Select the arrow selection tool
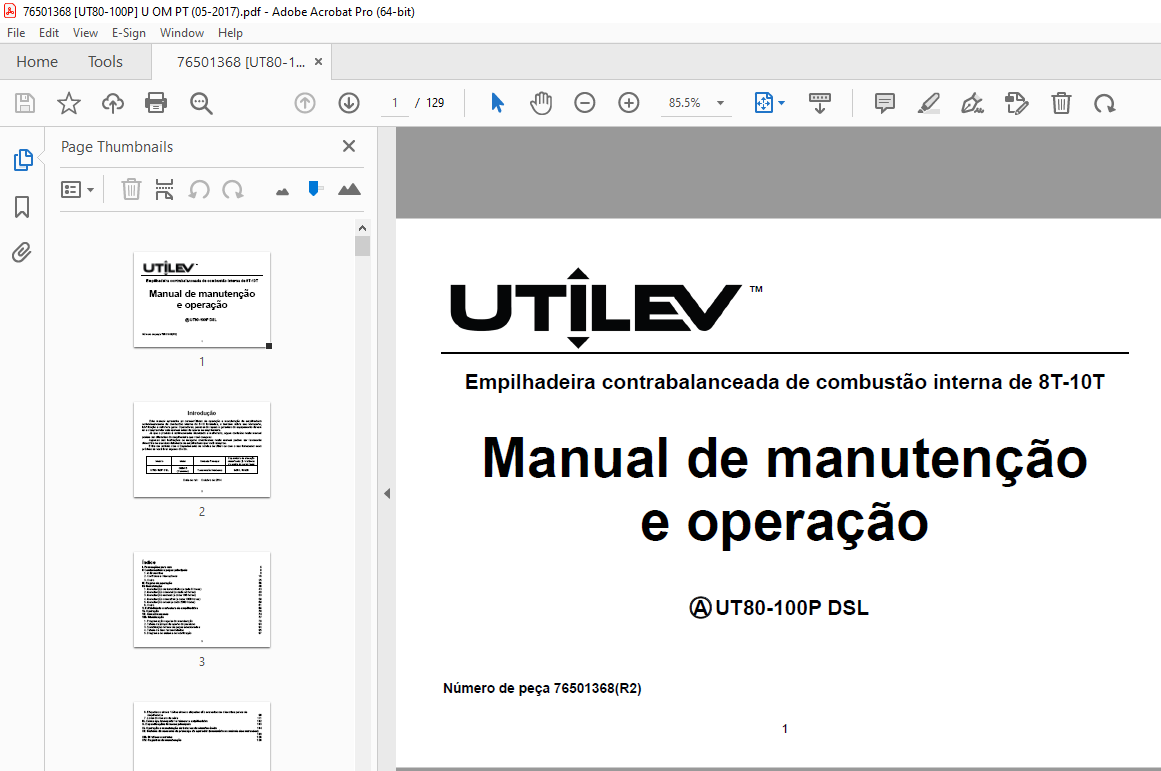1161x771 pixels. [497, 103]
